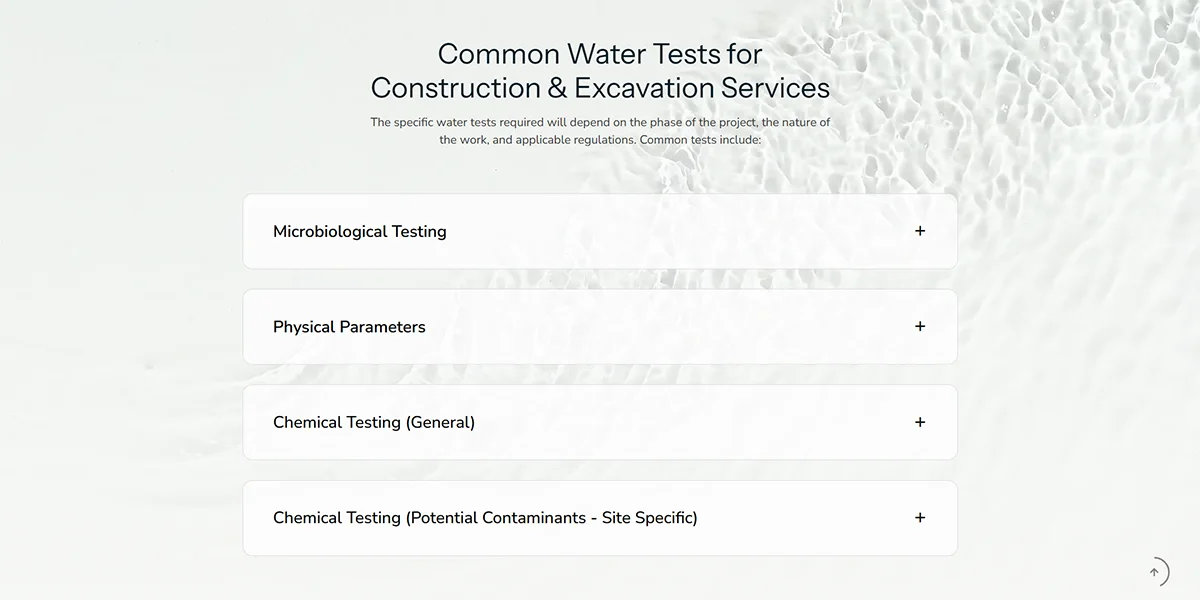Expand the Microbiological Testing accordion title
Screen dimensions: 1200x600
[360, 232]
